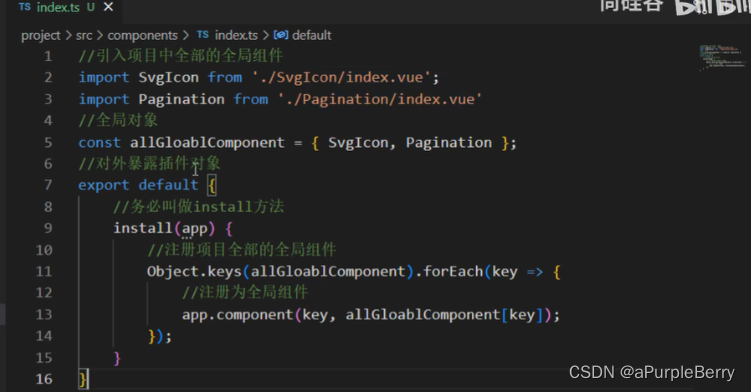Viewport: 751px width, 392px height.
Task: Click 'Object' on line 11
Action: (172, 272)
